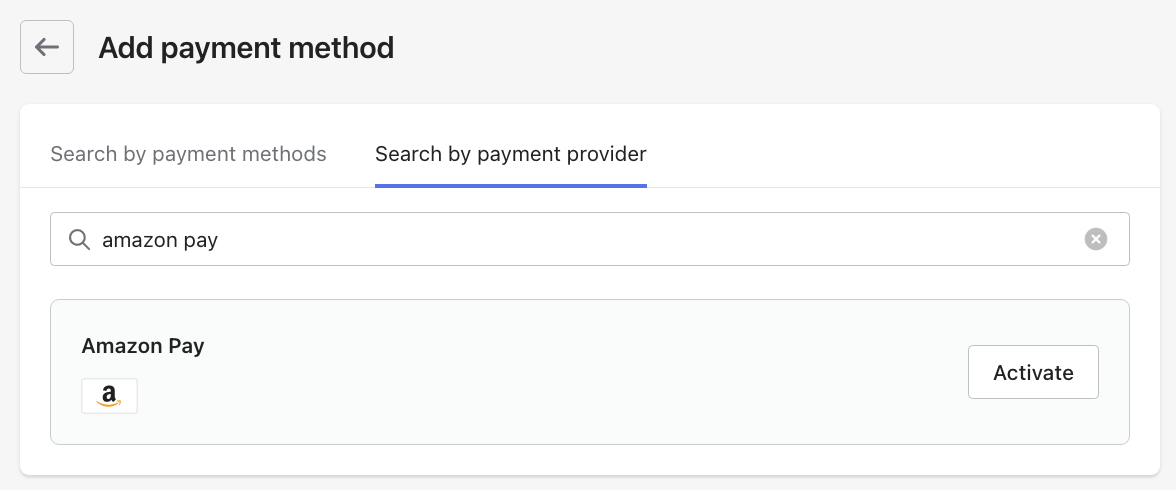The image size is (1176, 490).
Task: Select the Amazon Pay result card
Action: tap(590, 372)
